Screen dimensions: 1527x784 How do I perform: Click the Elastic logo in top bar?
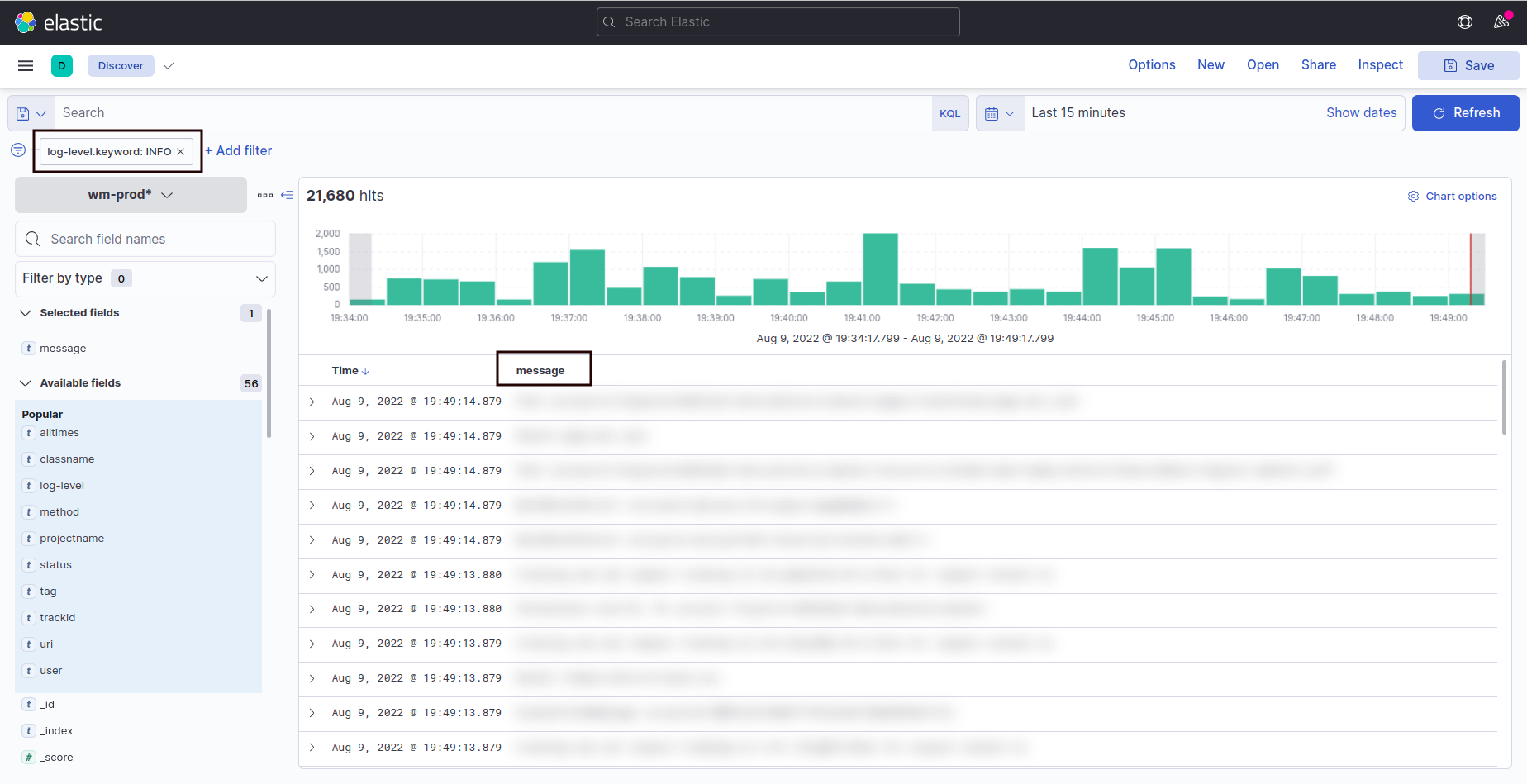coord(58,22)
